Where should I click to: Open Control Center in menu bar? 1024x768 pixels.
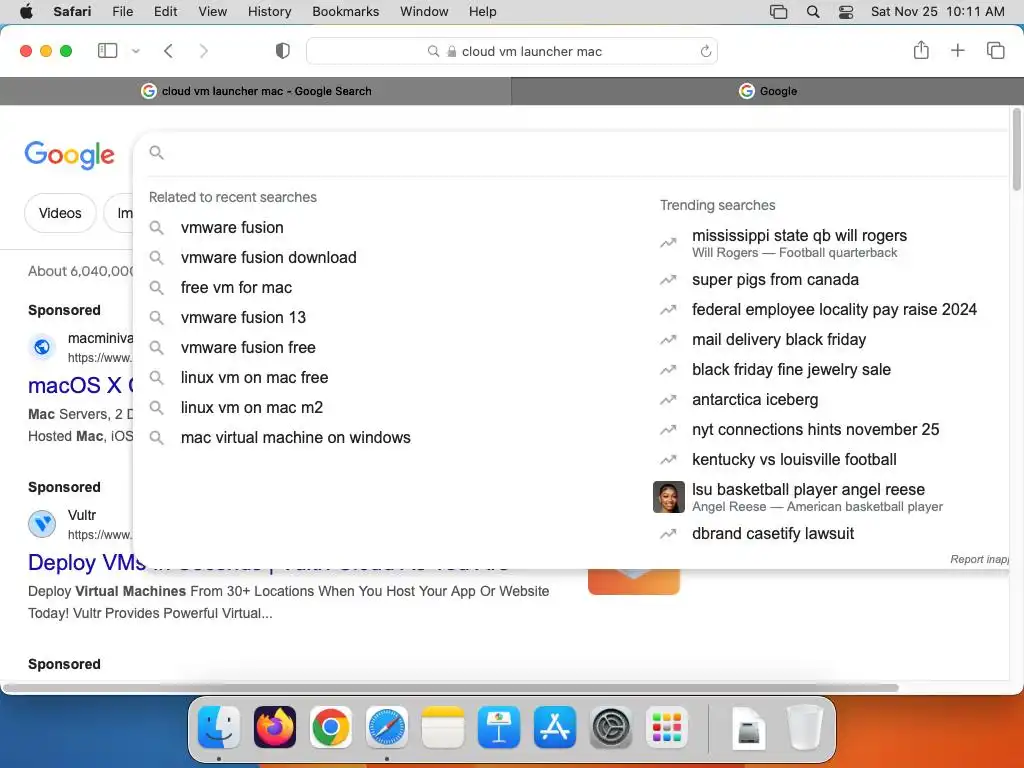coord(846,11)
